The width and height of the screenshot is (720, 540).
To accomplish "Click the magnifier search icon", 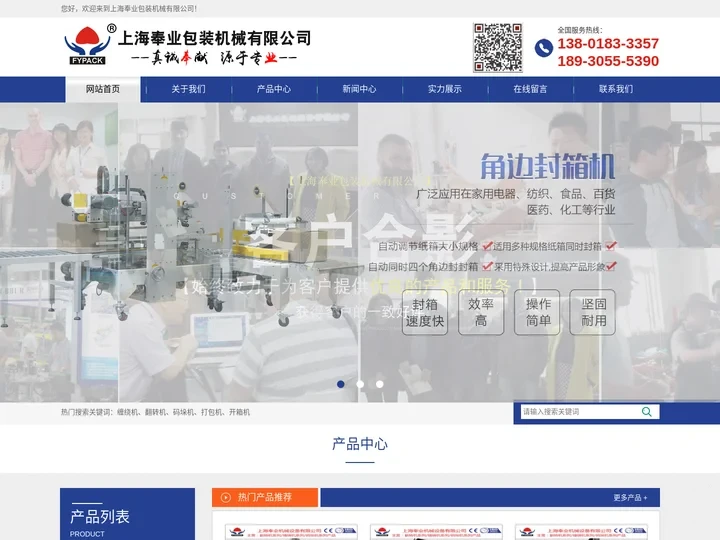I will (647, 411).
